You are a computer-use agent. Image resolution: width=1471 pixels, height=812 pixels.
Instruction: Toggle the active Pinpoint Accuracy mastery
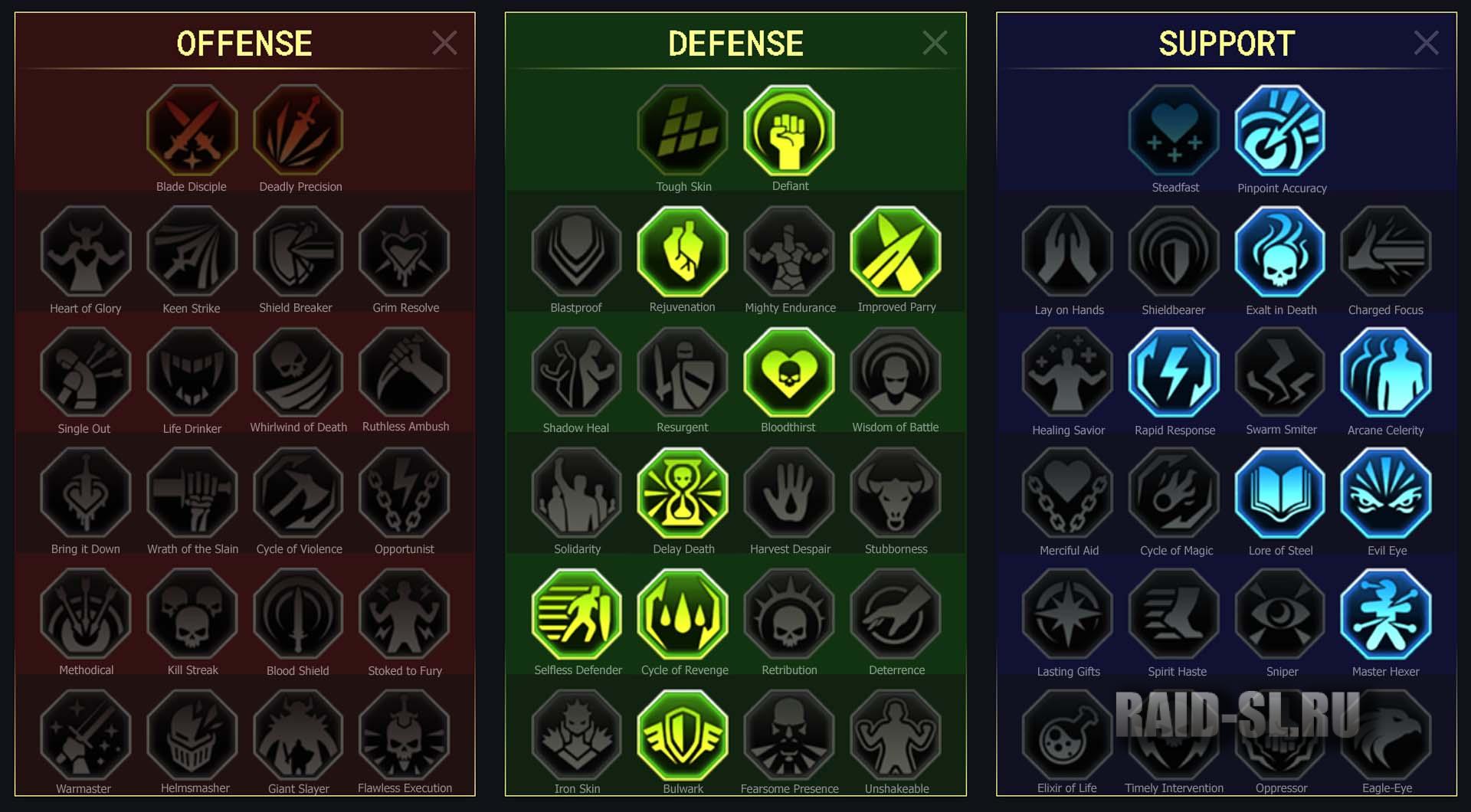click(1280, 131)
